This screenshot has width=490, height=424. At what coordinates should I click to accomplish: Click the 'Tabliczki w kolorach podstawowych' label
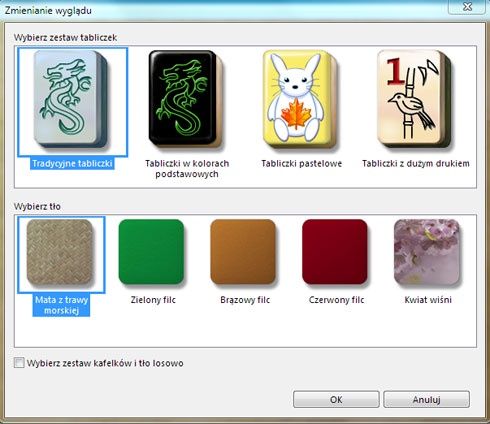(187, 169)
